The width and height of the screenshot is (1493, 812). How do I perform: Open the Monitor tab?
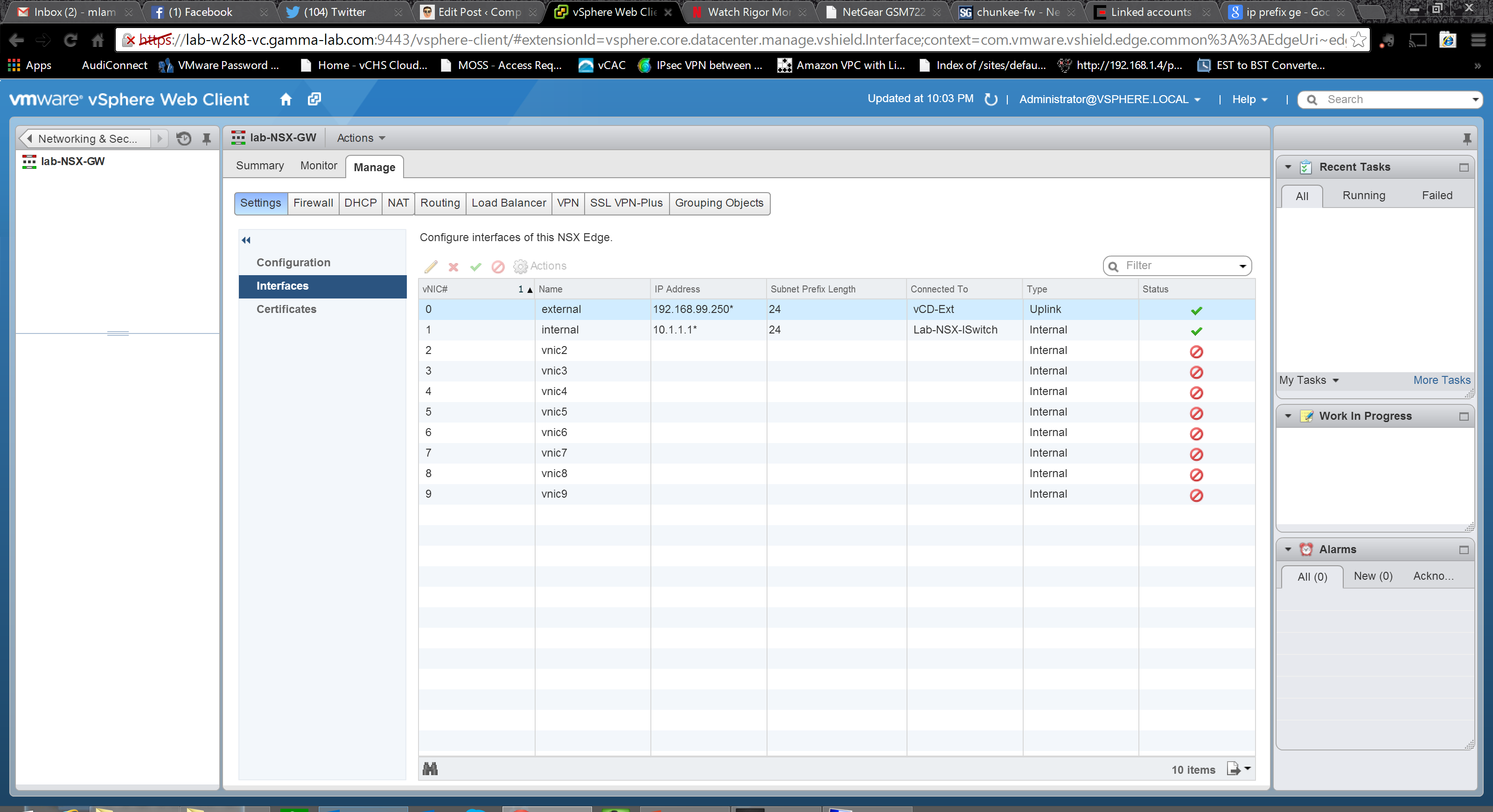click(x=318, y=166)
